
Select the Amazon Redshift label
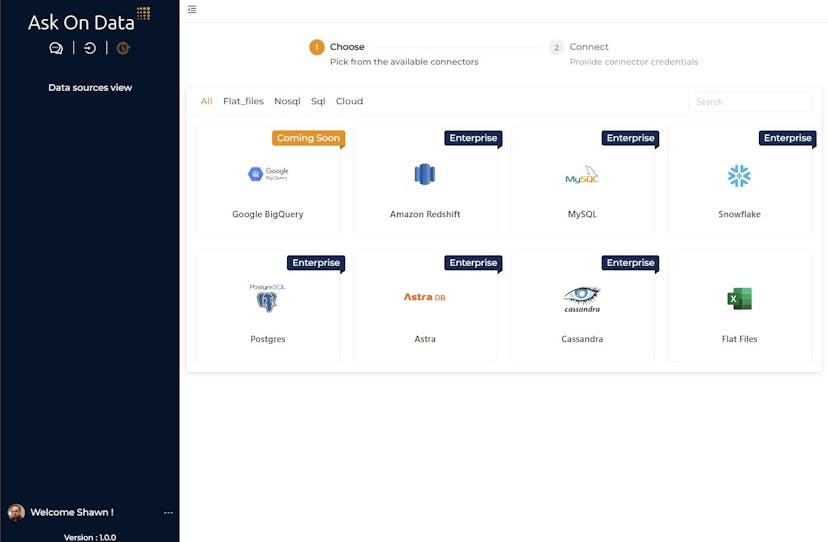[x=425, y=214]
